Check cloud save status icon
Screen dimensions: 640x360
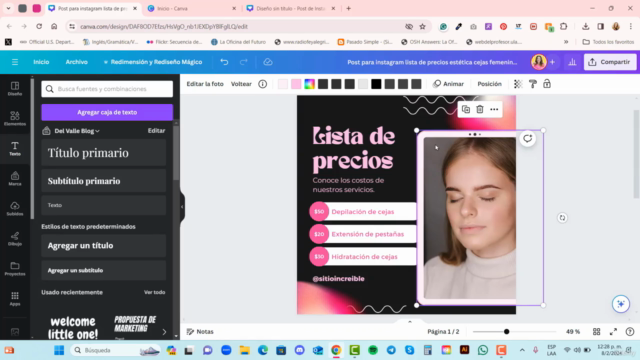[268, 62]
